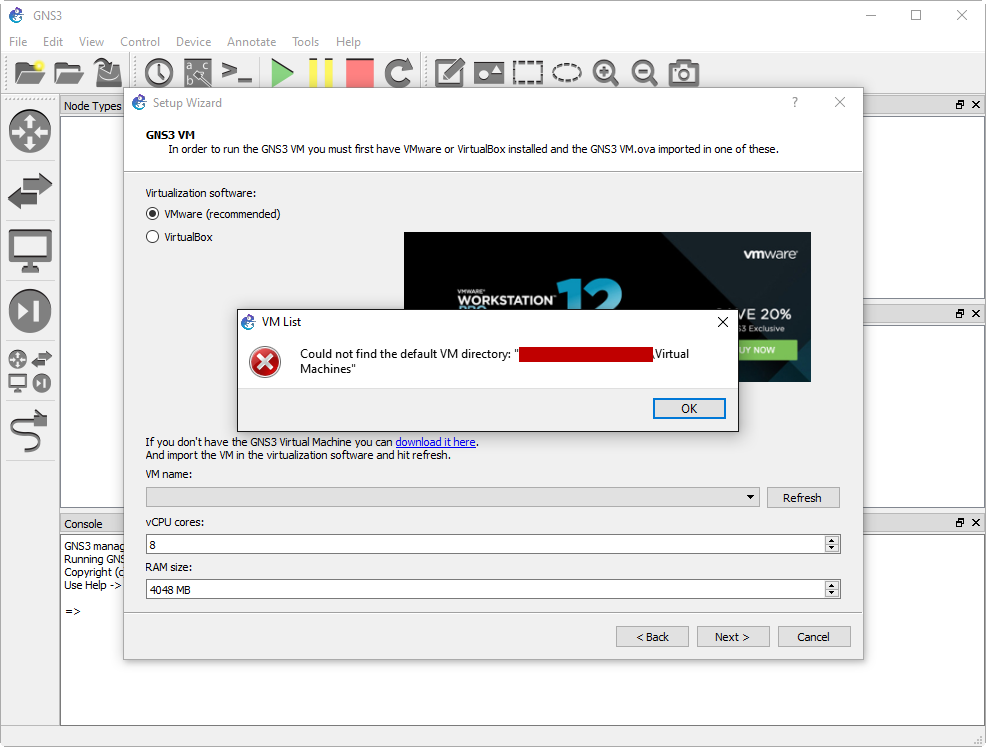Open the File menu
Image resolution: width=986 pixels, height=747 pixels.
[x=18, y=42]
